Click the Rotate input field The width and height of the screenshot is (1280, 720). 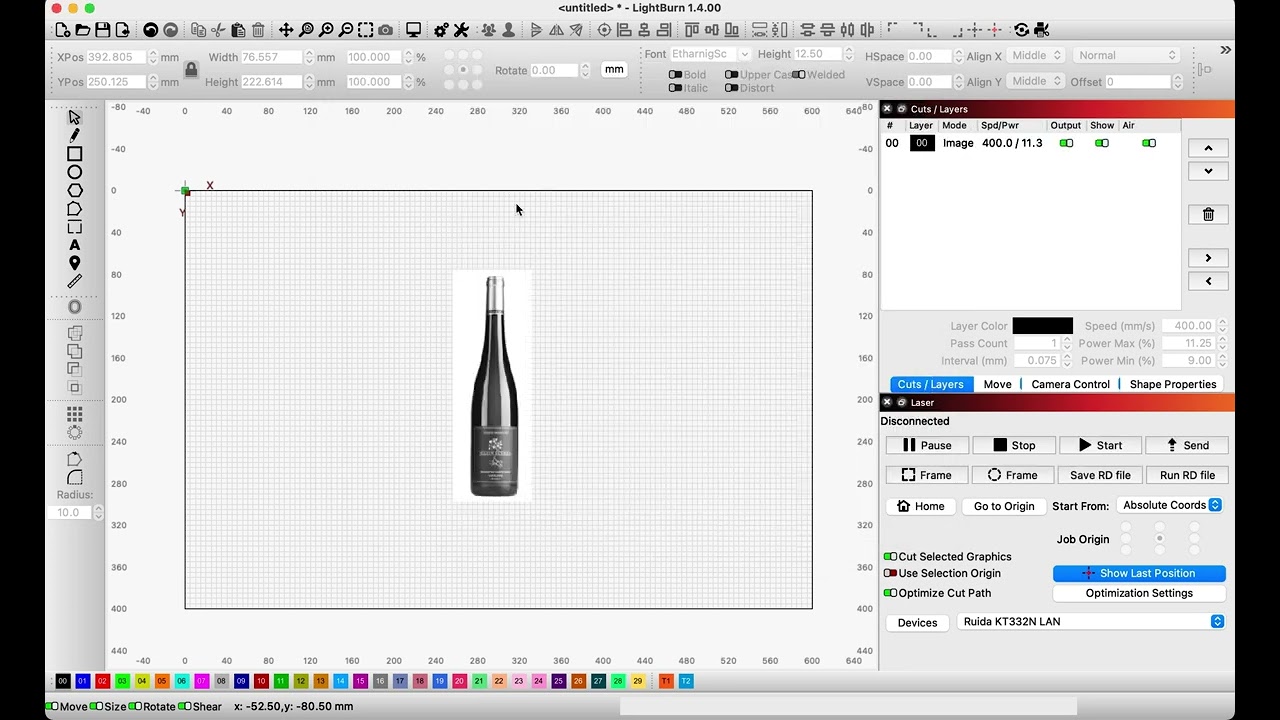555,71
